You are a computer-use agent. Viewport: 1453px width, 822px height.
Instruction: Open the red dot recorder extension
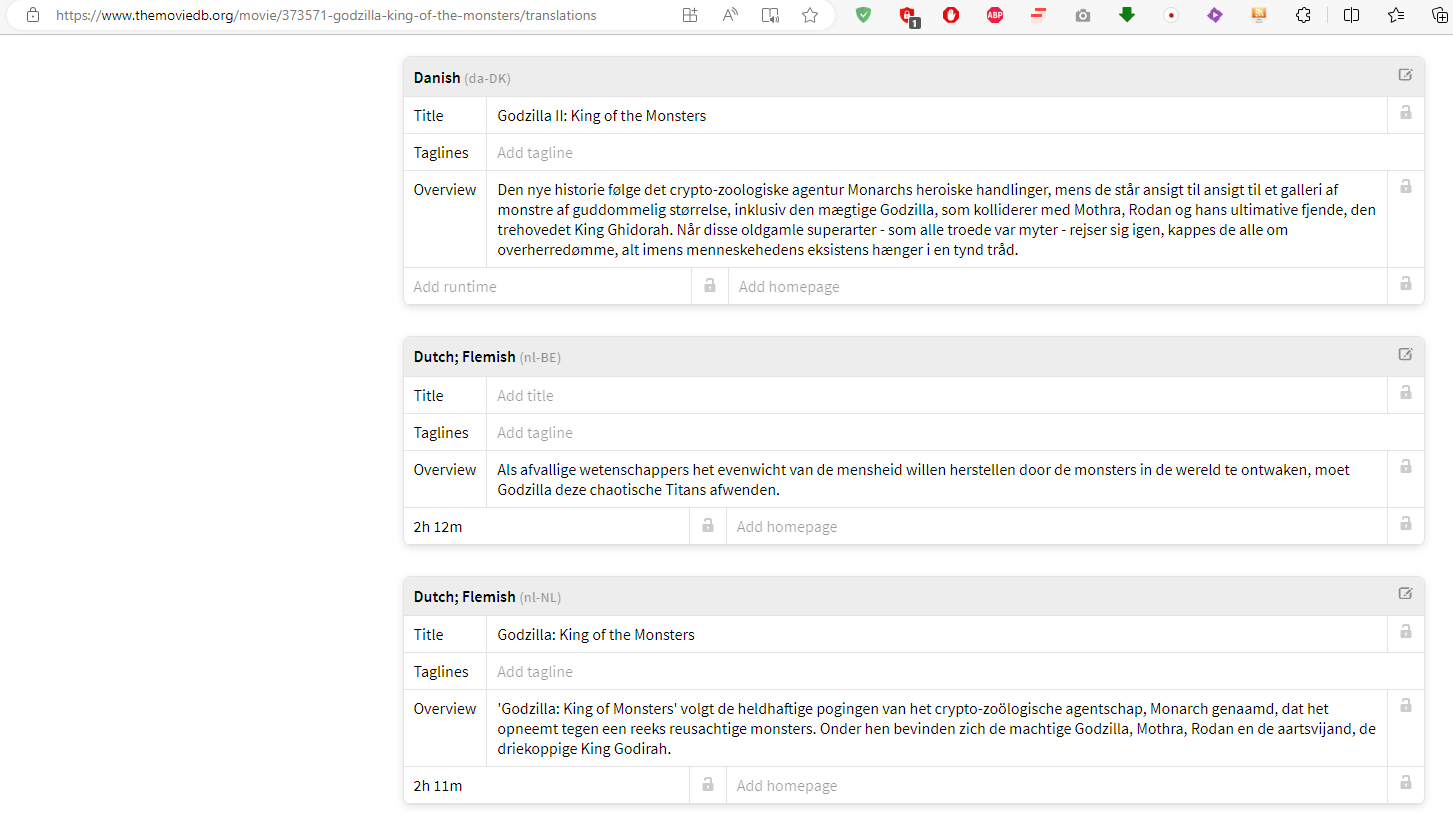click(x=1171, y=15)
